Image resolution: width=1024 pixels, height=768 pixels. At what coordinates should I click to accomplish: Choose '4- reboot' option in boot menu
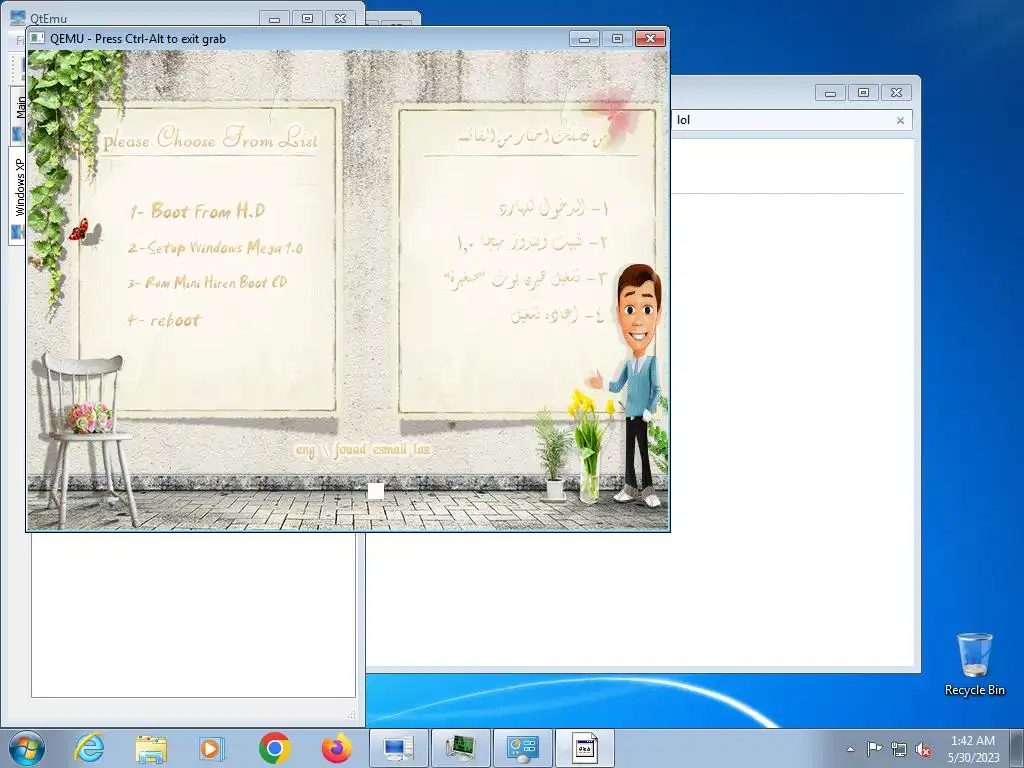point(163,320)
